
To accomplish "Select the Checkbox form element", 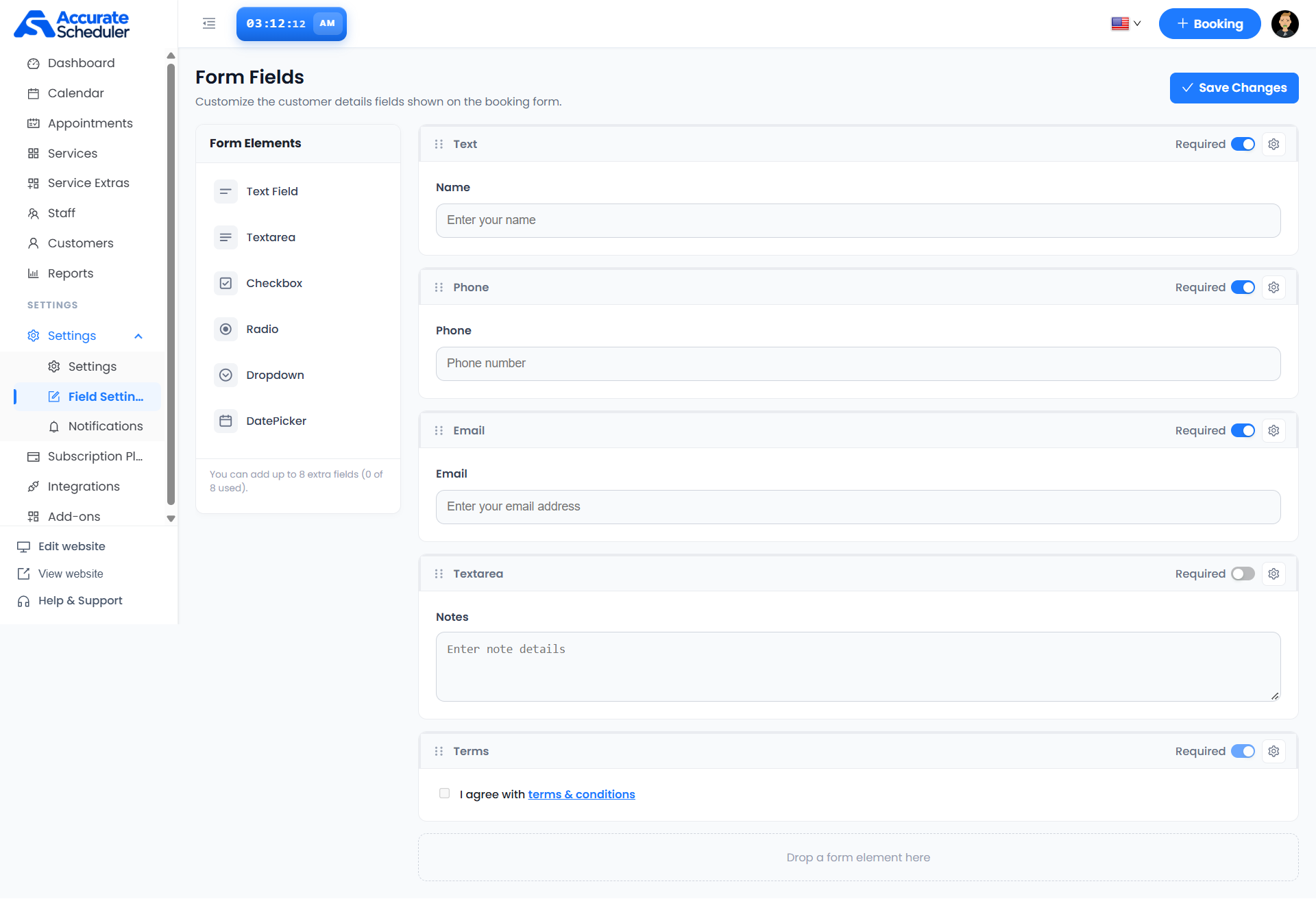I will [x=298, y=283].
